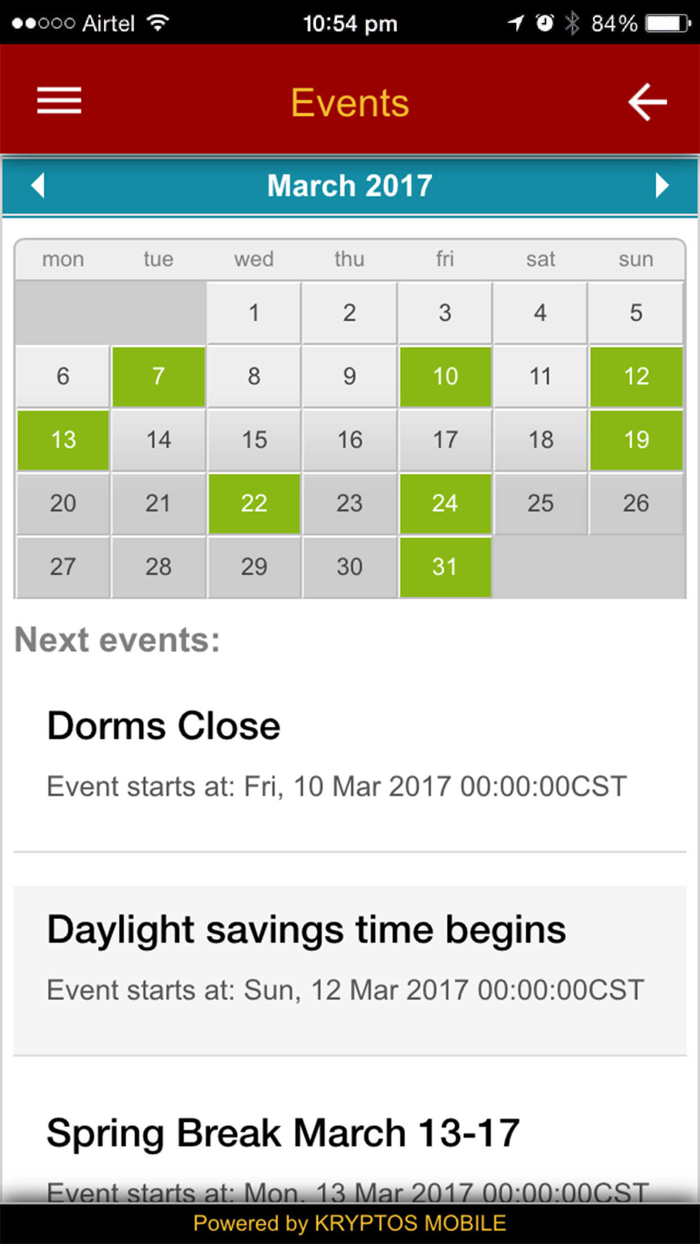Choose March 12 highlighted day
The width and height of the screenshot is (700, 1244).
coord(636,377)
